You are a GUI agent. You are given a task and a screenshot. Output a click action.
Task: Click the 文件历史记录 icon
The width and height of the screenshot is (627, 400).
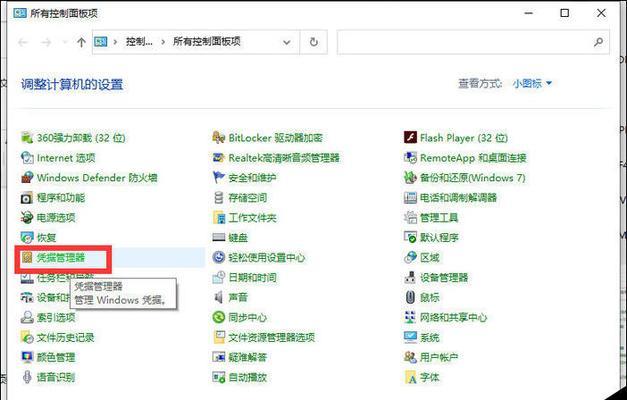27,338
